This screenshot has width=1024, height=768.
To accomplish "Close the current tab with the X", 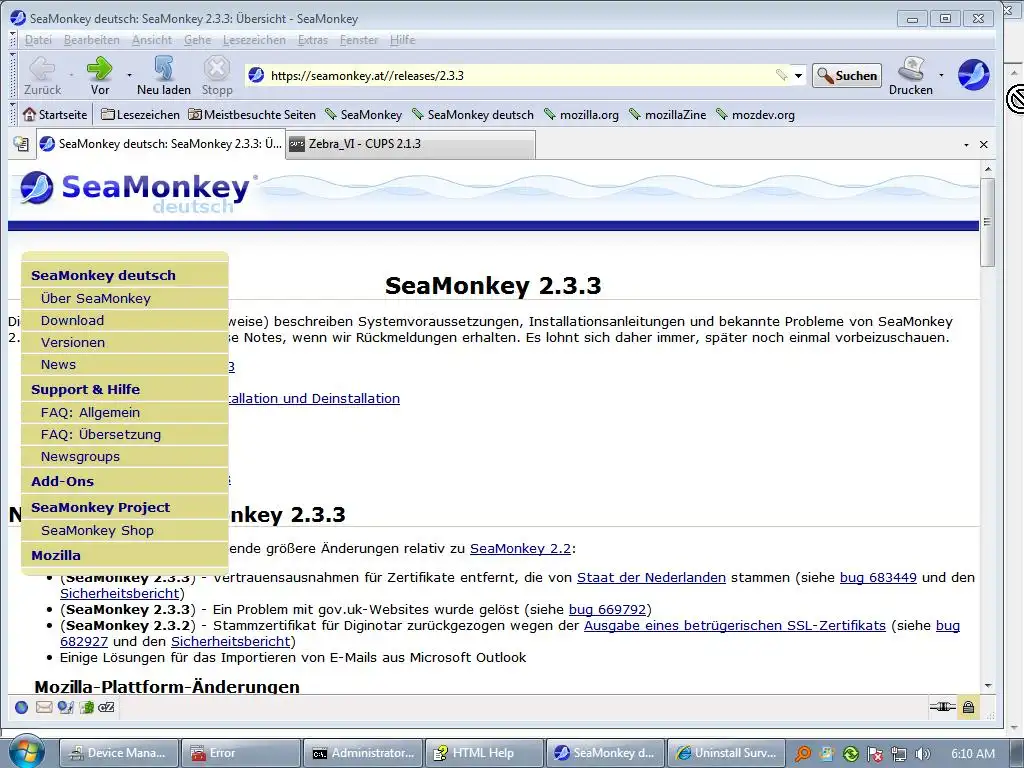I will pos(984,144).
